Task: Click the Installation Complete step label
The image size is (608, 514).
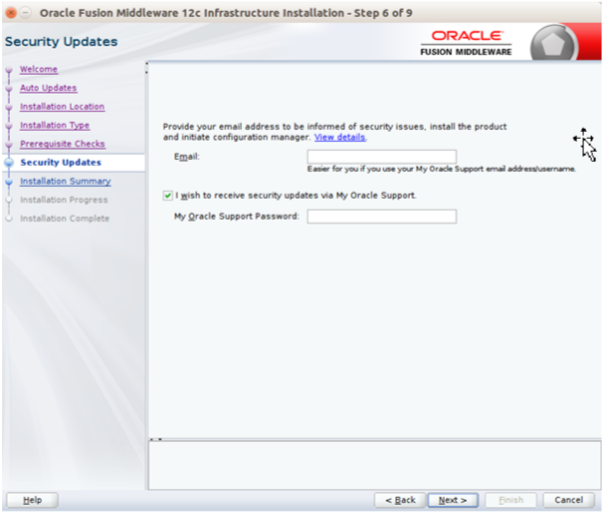Action: point(65,219)
